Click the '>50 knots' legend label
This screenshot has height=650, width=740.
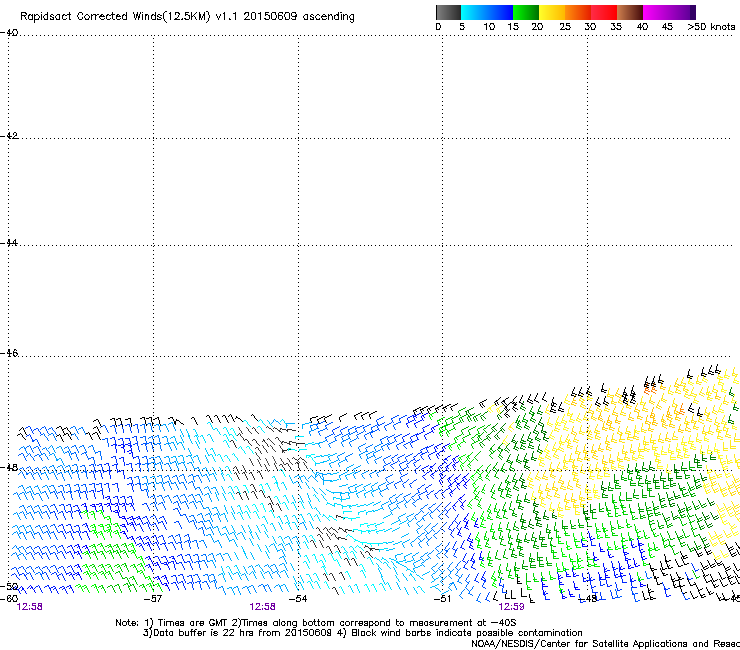711,27
